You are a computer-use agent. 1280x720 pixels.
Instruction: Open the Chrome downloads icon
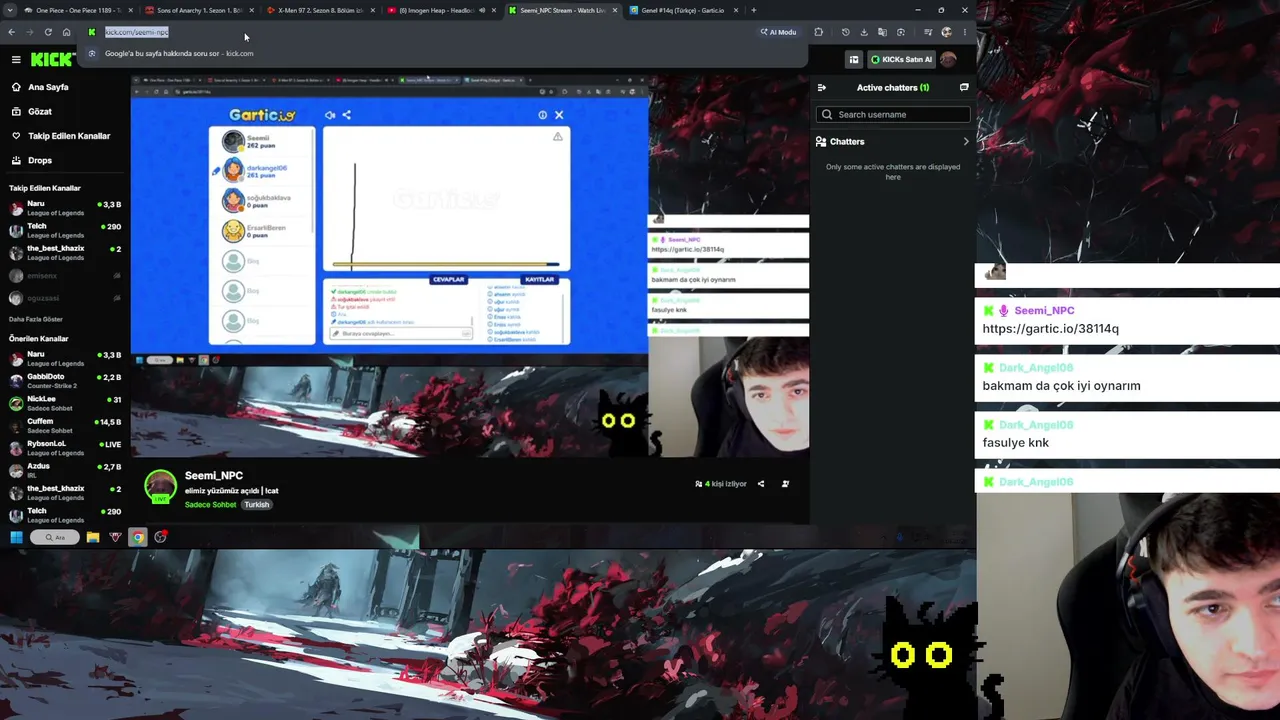click(864, 32)
